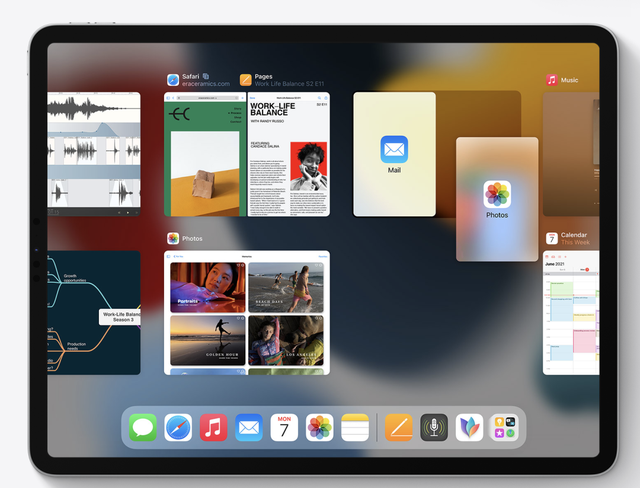Viewport: 640px width, 488px height.
Task: Click the WORK-LIFE BALANCE headline in Pages
Action: coord(272,109)
